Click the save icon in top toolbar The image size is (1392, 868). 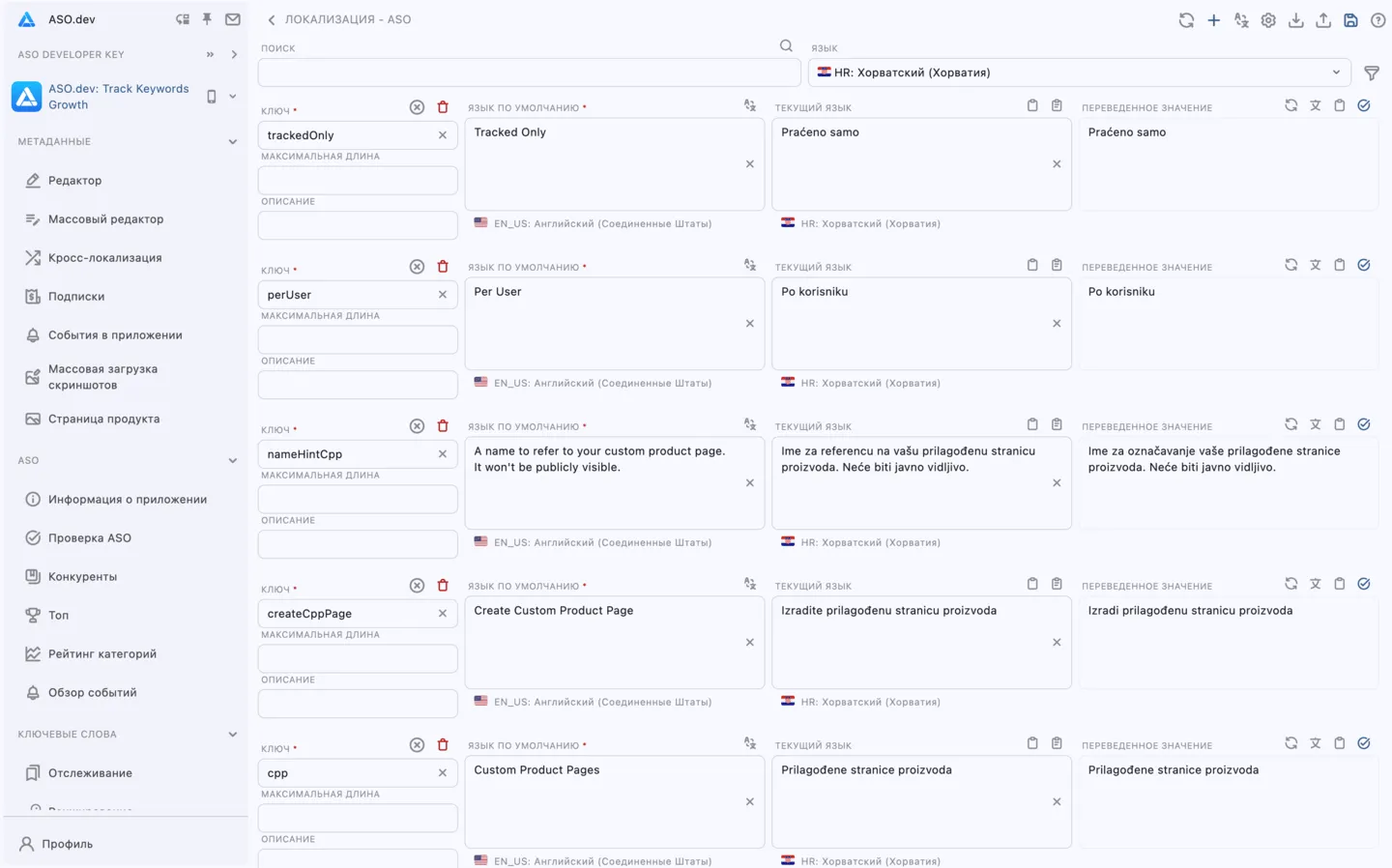(x=1350, y=20)
